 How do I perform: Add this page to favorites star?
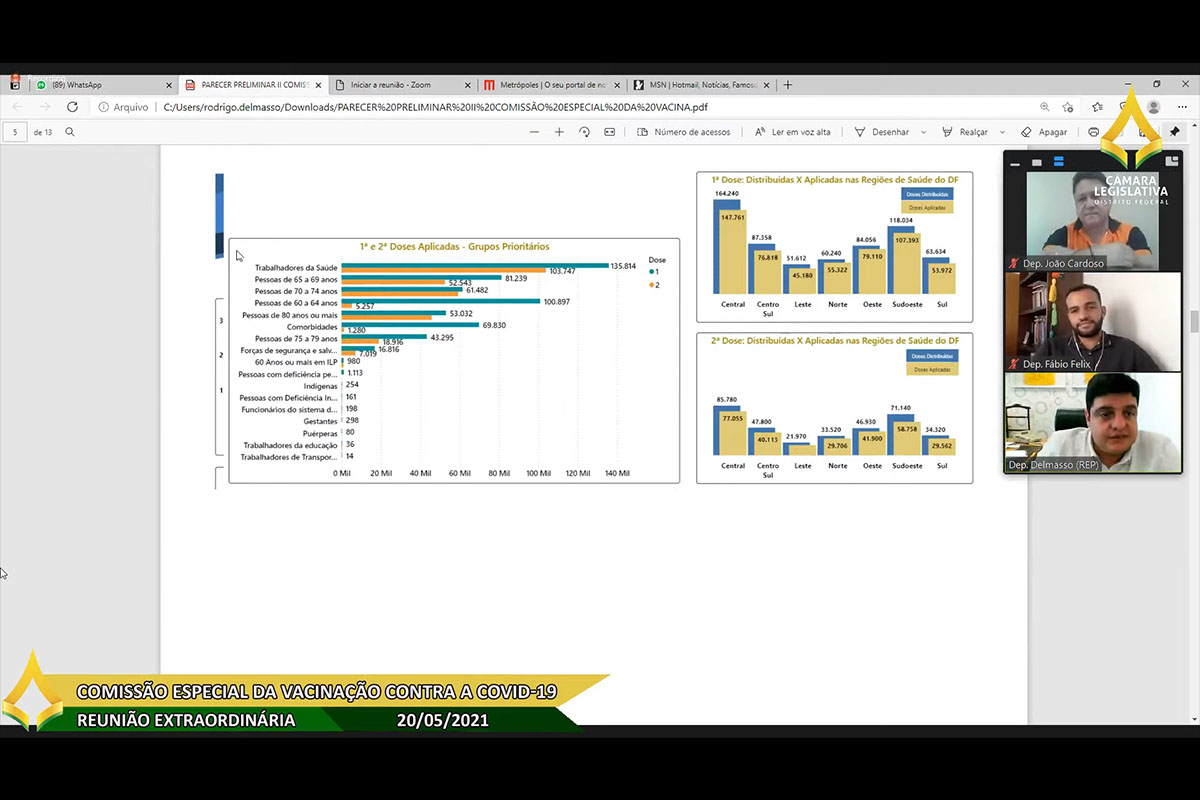click(x=1068, y=107)
